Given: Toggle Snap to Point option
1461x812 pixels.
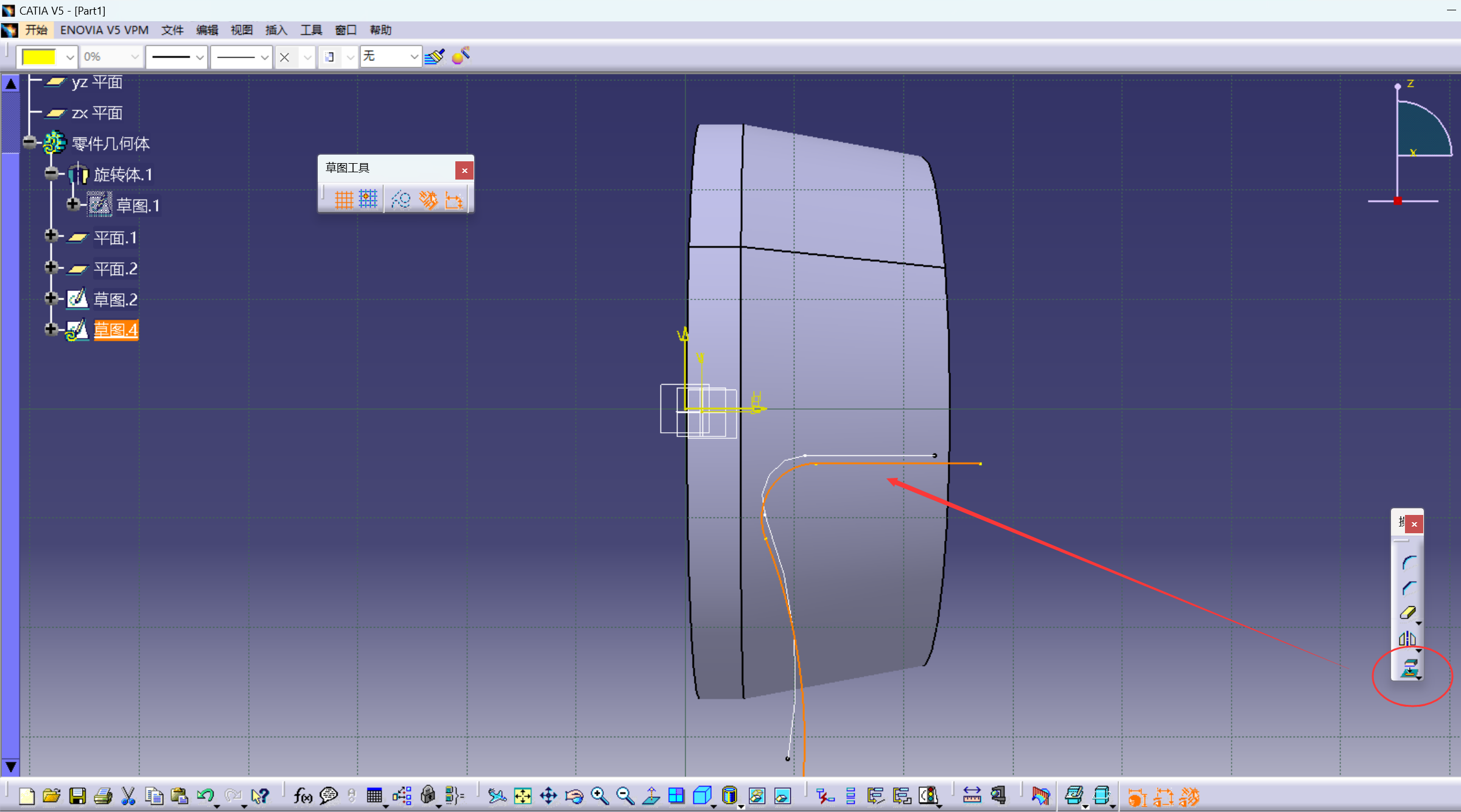Looking at the screenshot, I should pyautogui.click(x=368, y=200).
